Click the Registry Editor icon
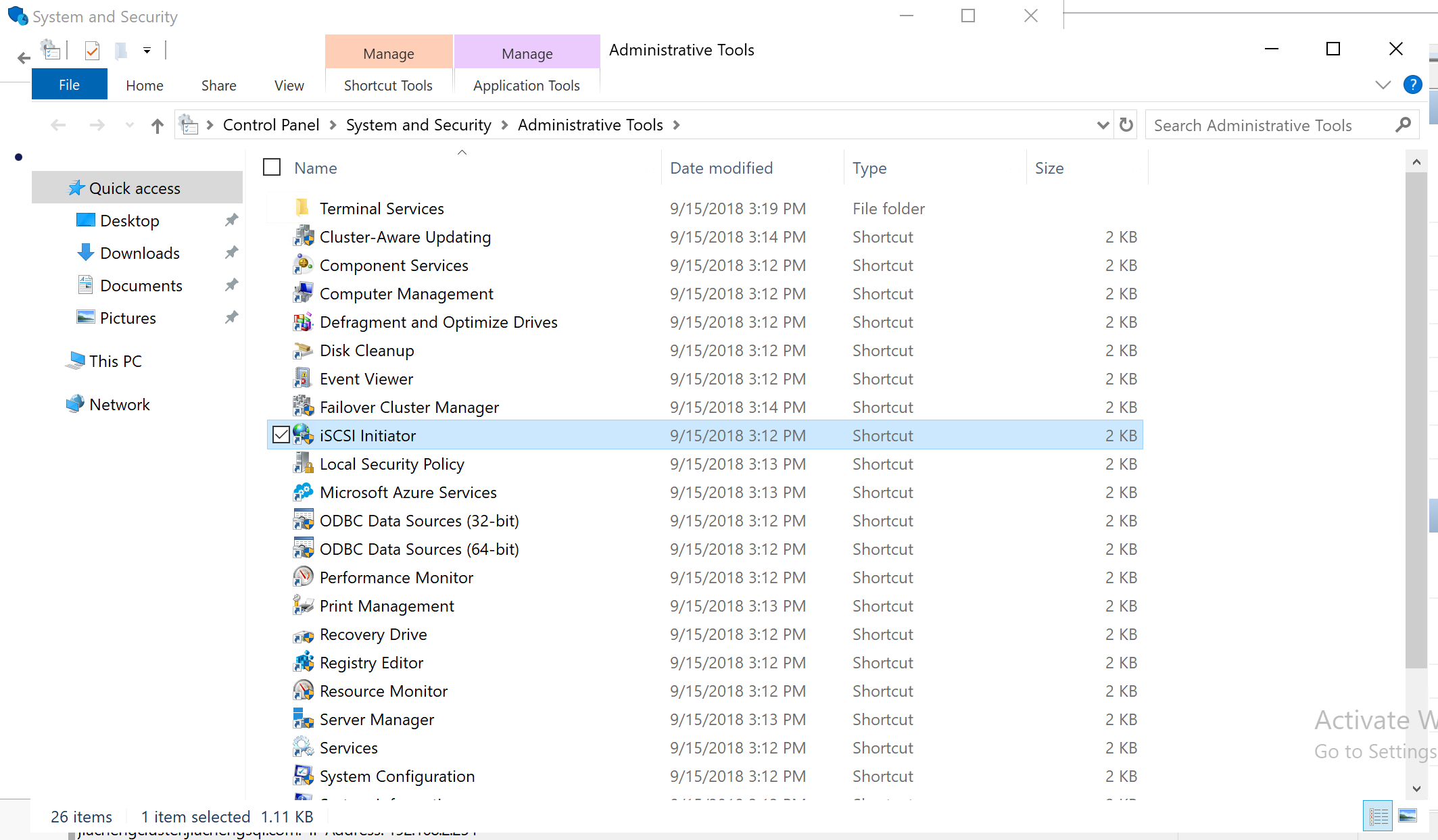The image size is (1438, 840). coord(303,662)
